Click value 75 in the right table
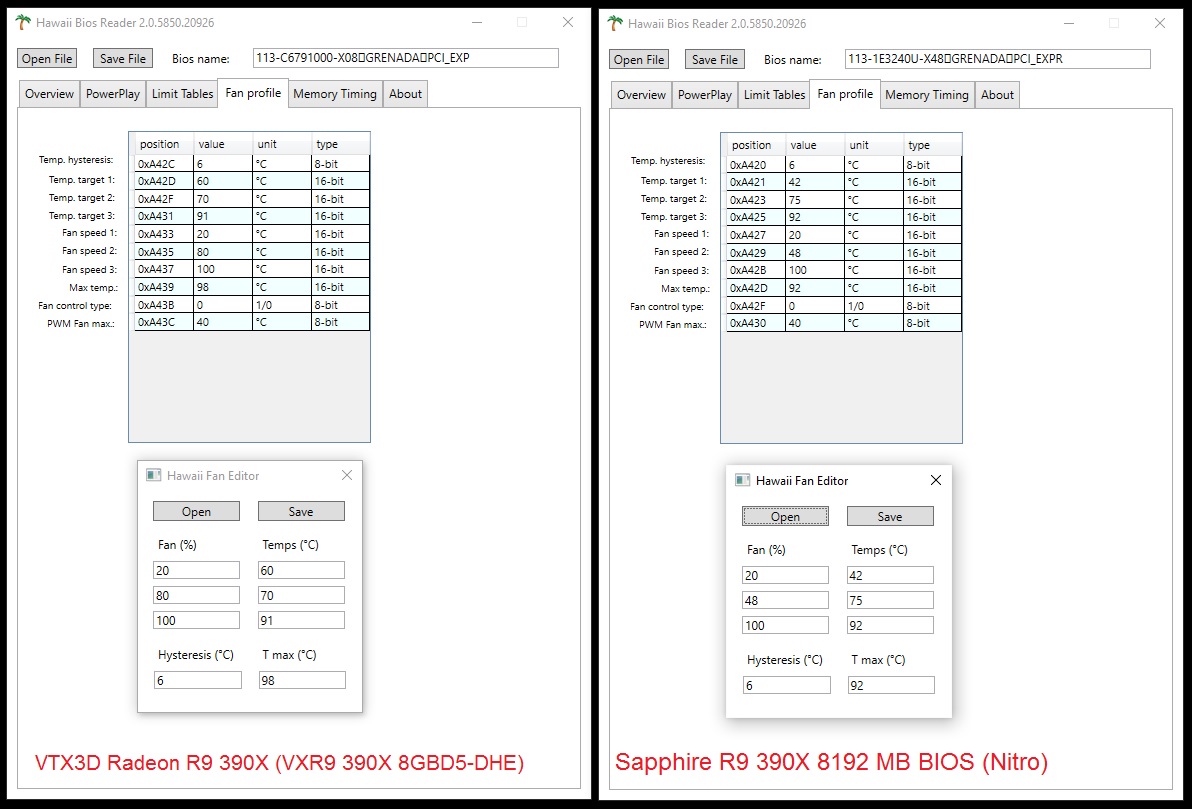The width and height of the screenshot is (1192, 809). point(815,199)
